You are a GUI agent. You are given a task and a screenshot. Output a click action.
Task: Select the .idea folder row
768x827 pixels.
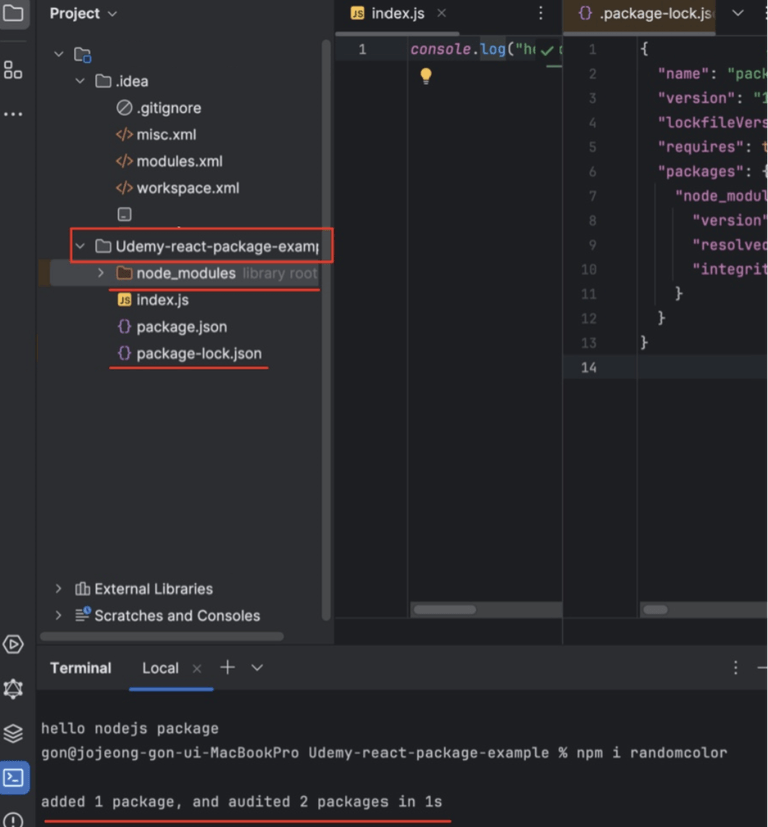point(132,81)
